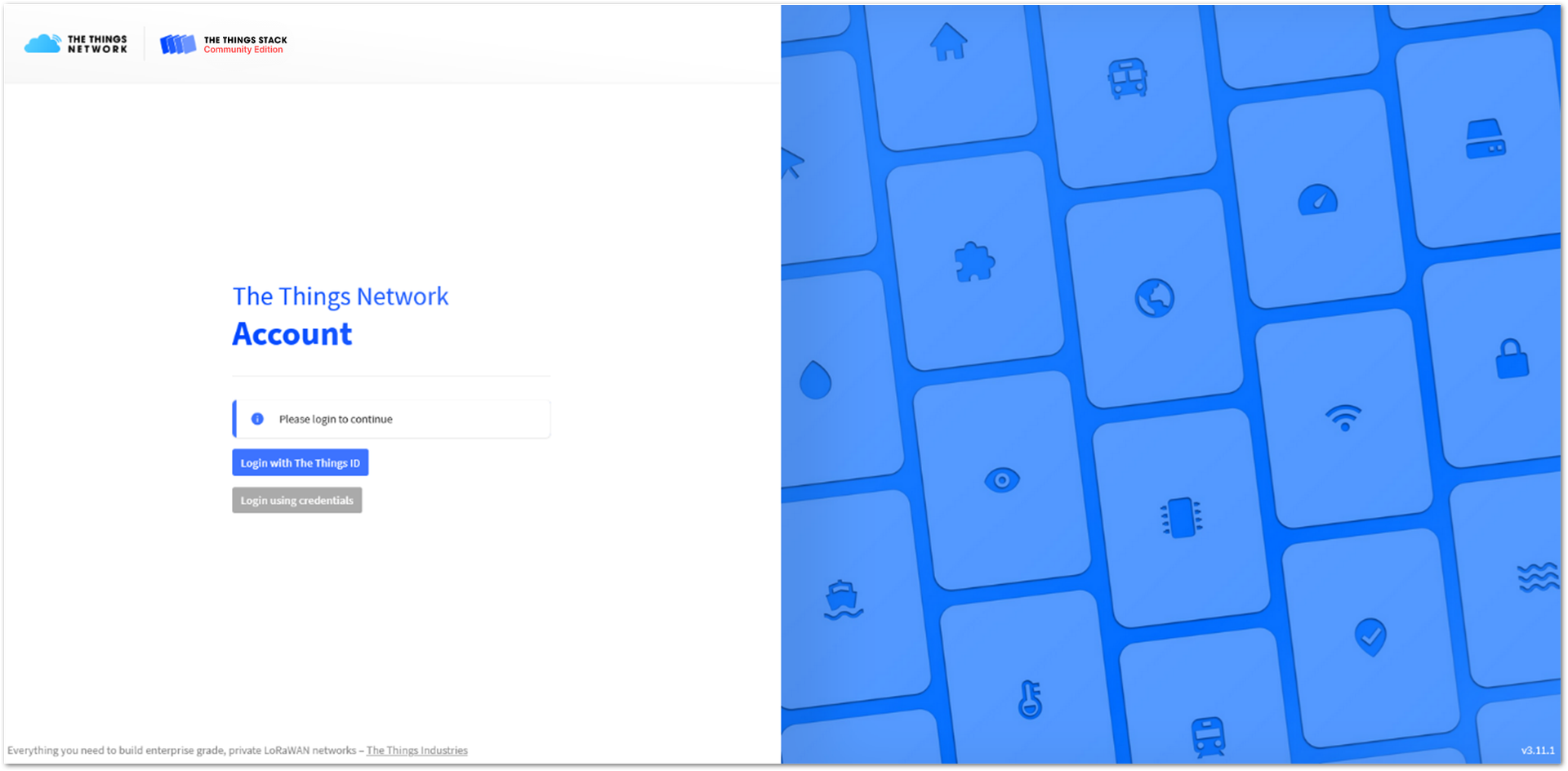The width and height of the screenshot is (1568, 771).
Task: Click The Things Network cloud logo
Action: [76, 44]
